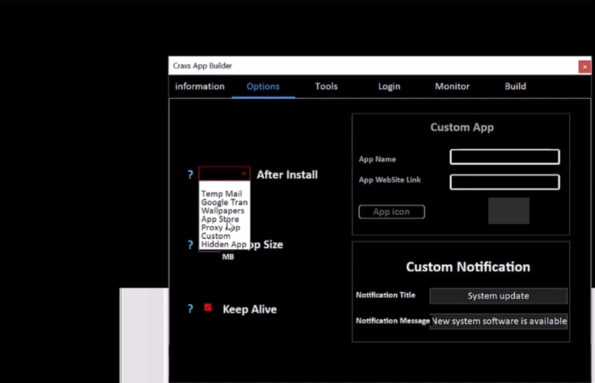Click the help icon beside After Install
This screenshot has height=383, width=595.
point(190,174)
